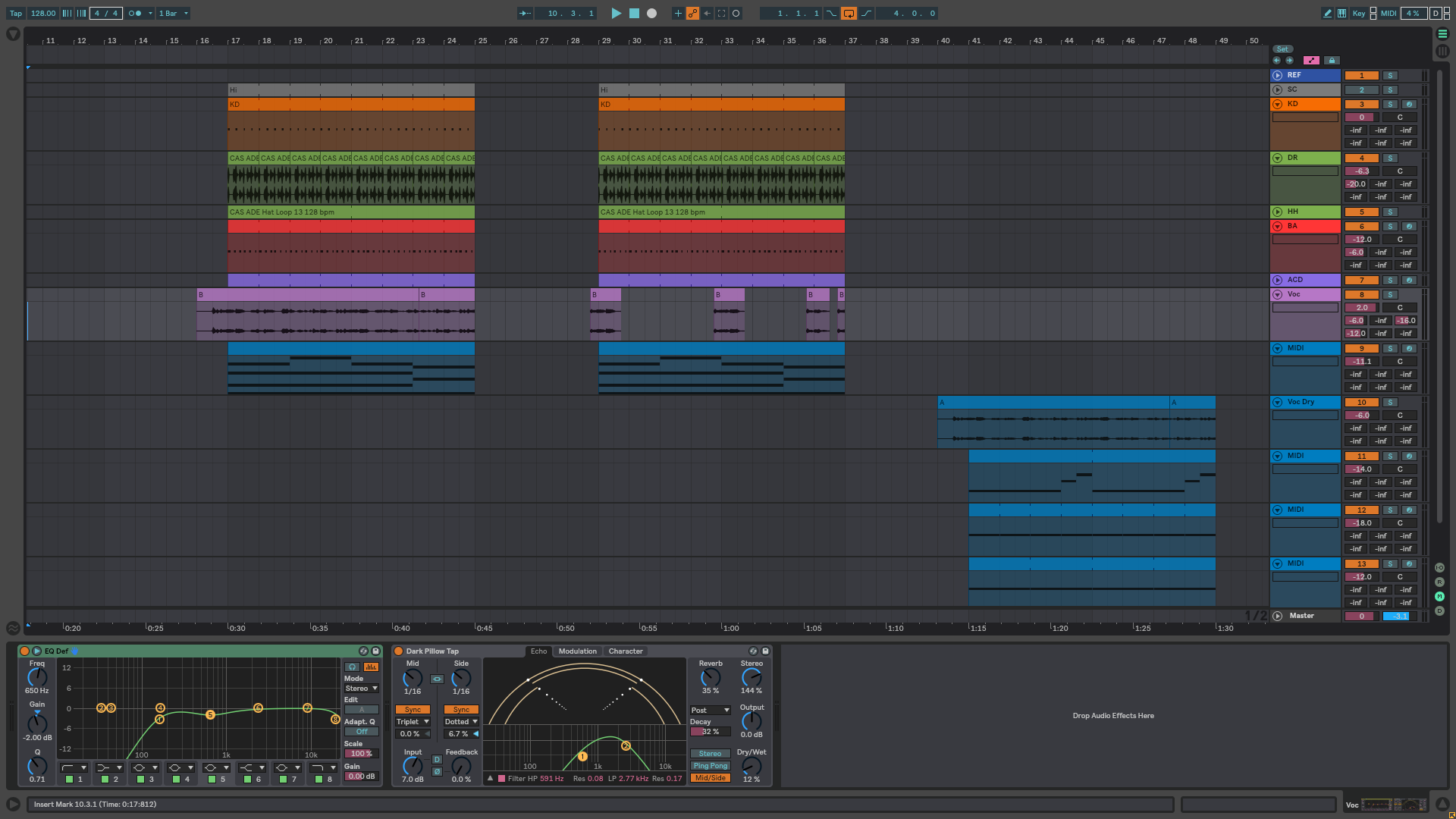Enable Key Map Mode
Image resolution: width=1456 pixels, height=819 pixels.
click(1359, 13)
